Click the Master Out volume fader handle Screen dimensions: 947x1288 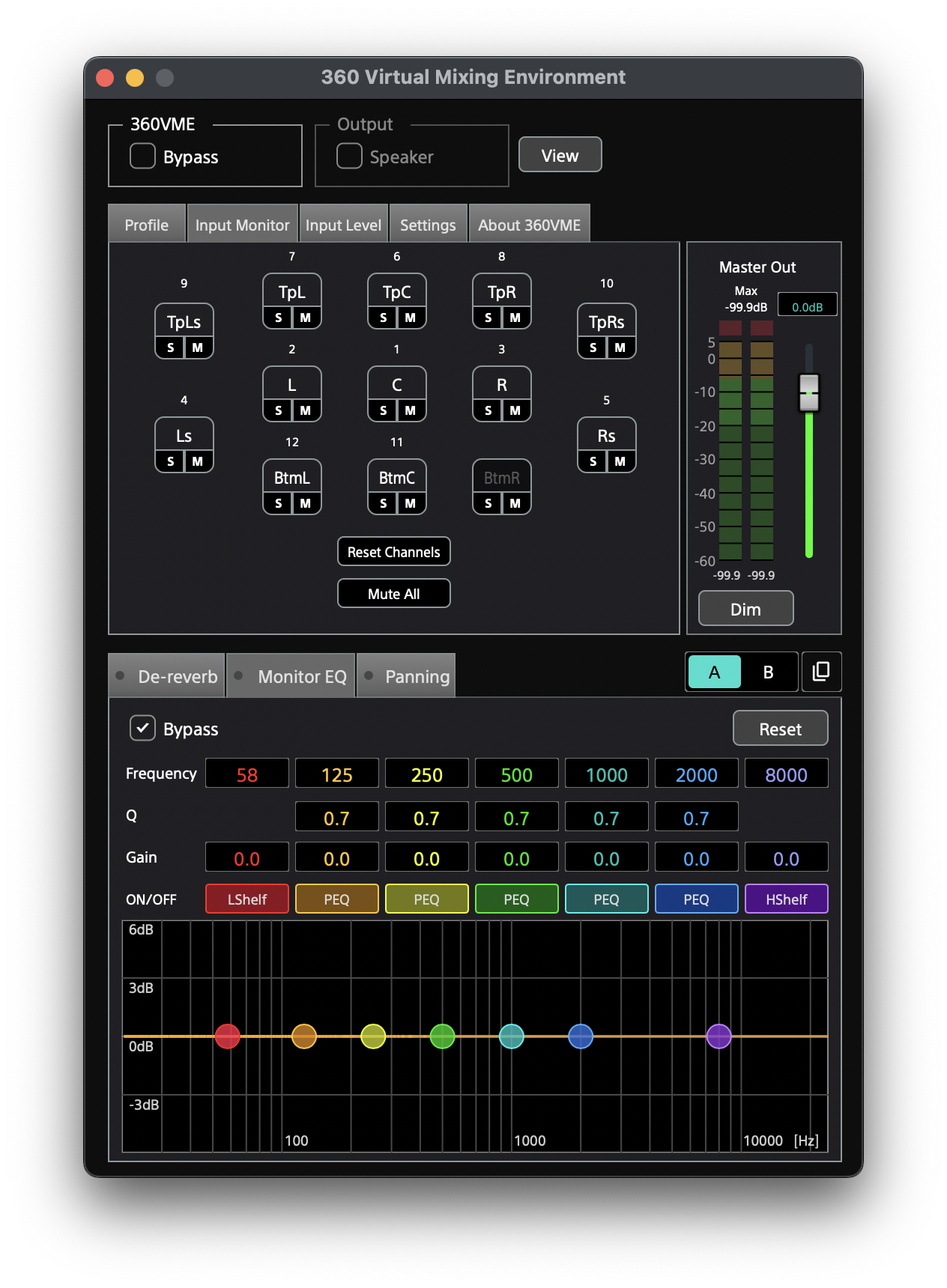pos(809,392)
